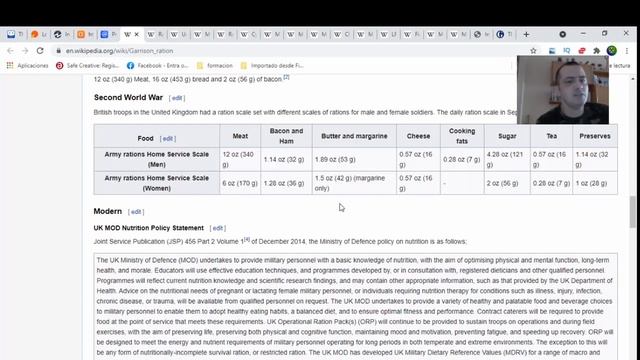Open the Extensions puzzle piece menu
The image size is (640, 360).
pos(597,51)
